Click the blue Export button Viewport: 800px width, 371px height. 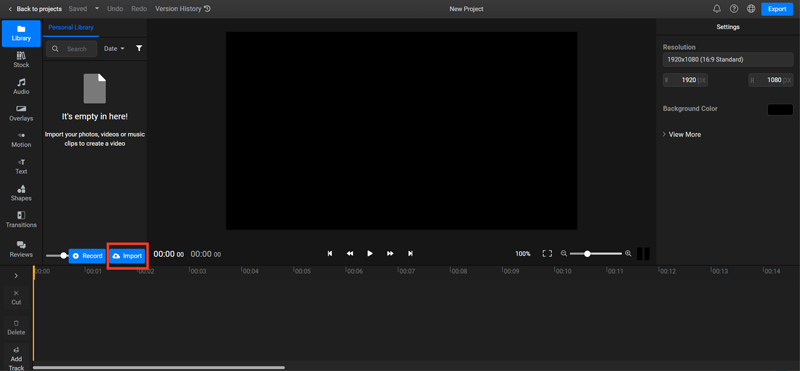coord(777,9)
